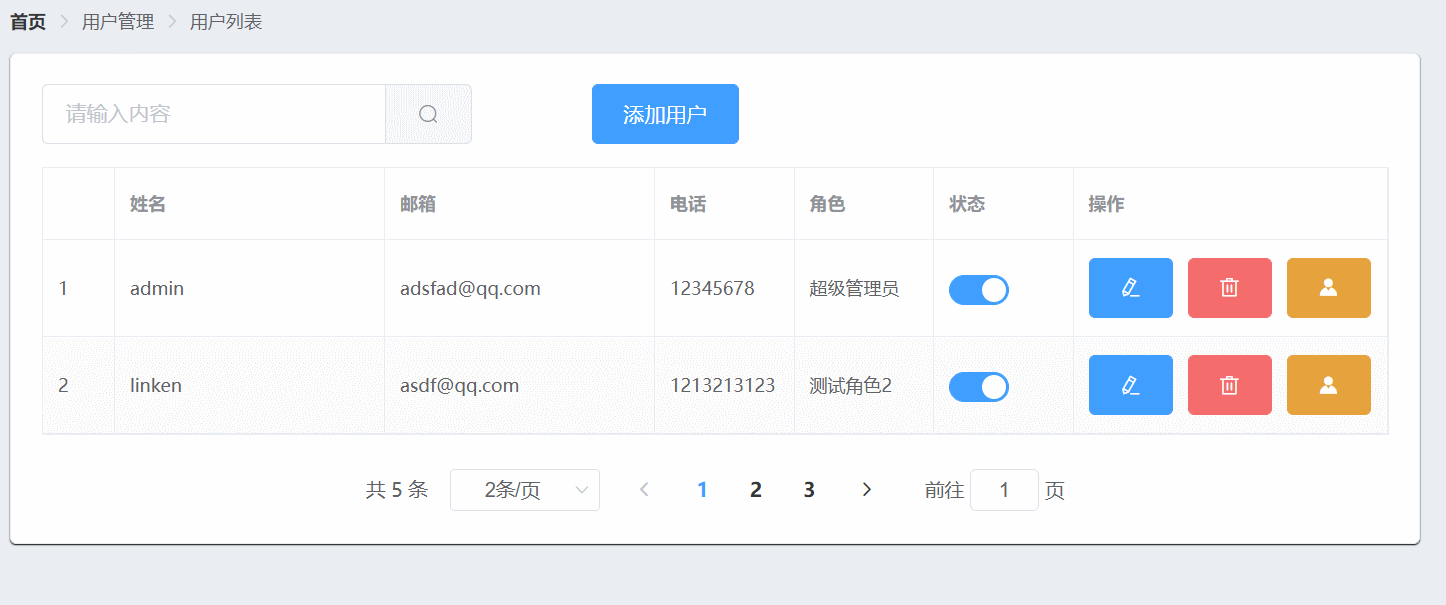Click the search magnifier icon
Screen dimensions: 1446x605
(428, 114)
